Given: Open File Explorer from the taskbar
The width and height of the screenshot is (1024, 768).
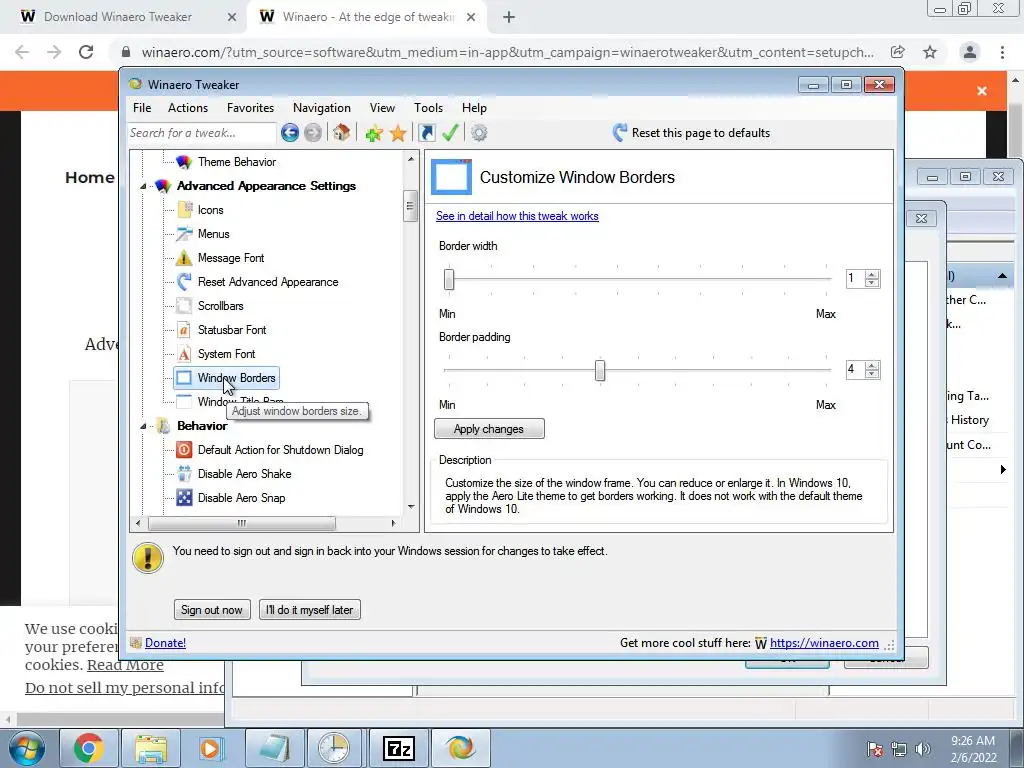Looking at the screenshot, I should point(151,748).
